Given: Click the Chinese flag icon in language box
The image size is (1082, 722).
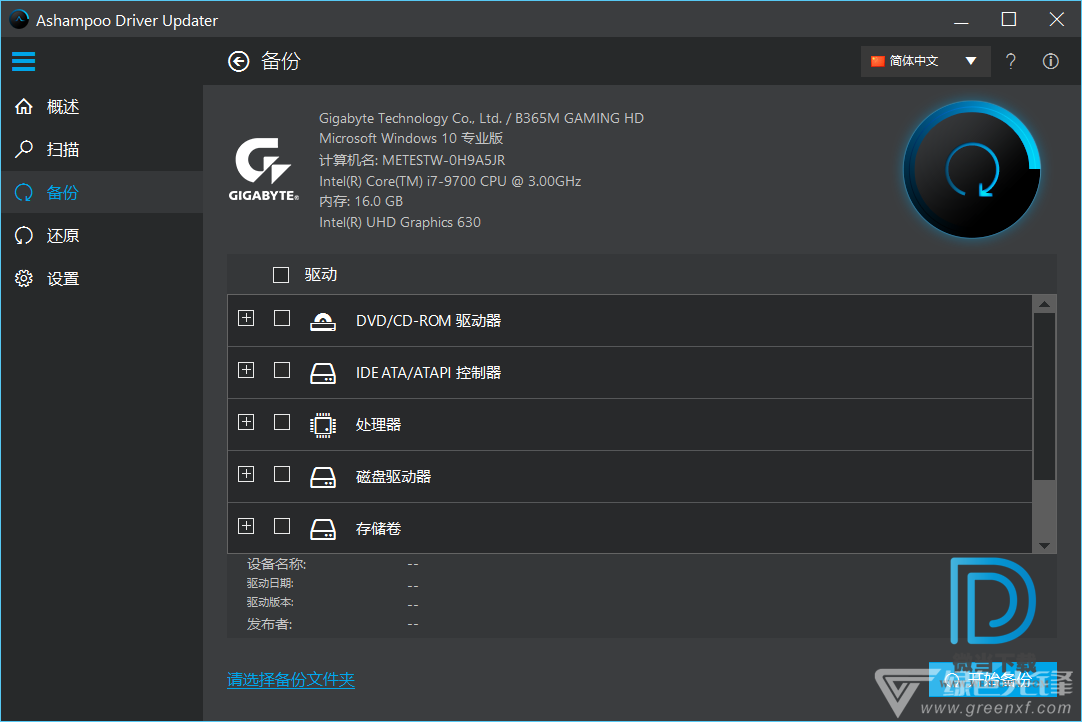Looking at the screenshot, I should 877,61.
